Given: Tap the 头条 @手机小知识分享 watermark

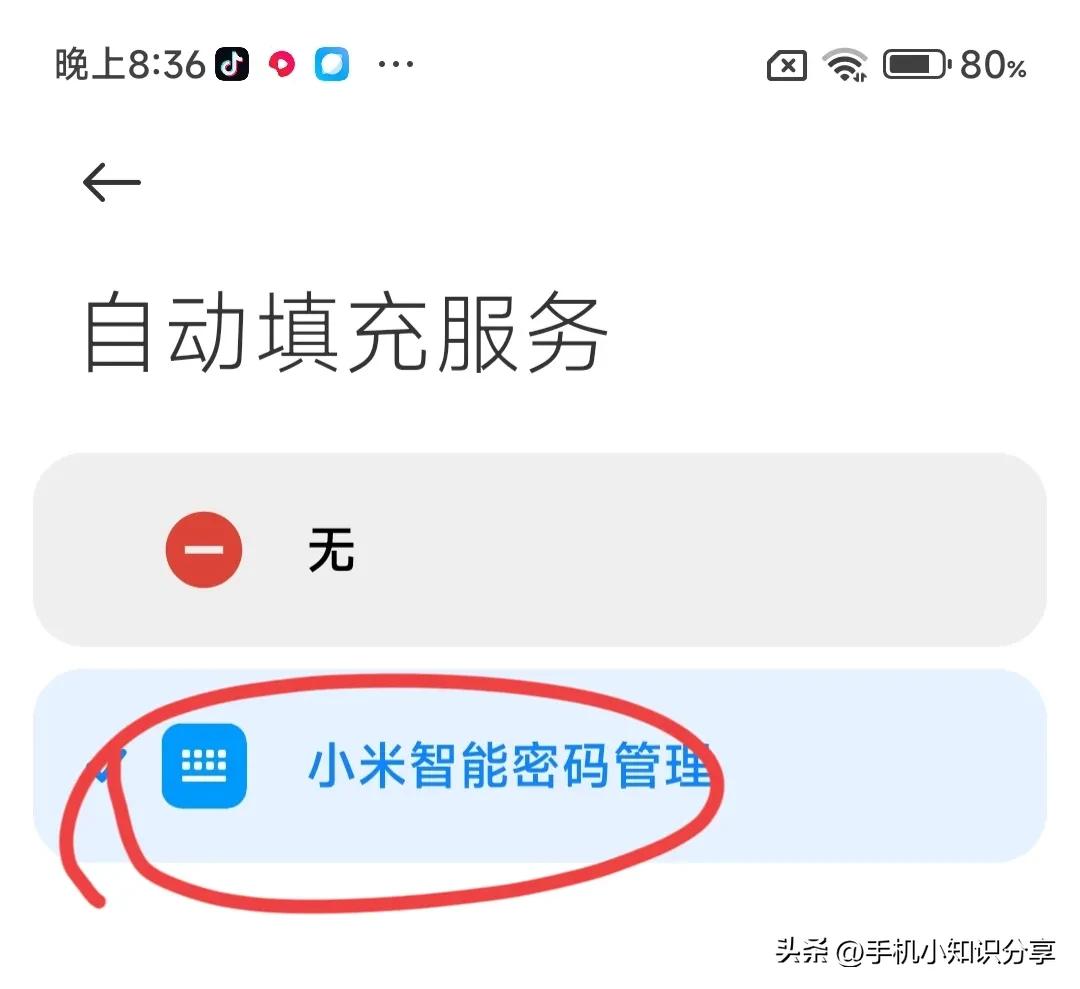Looking at the screenshot, I should 915,952.
